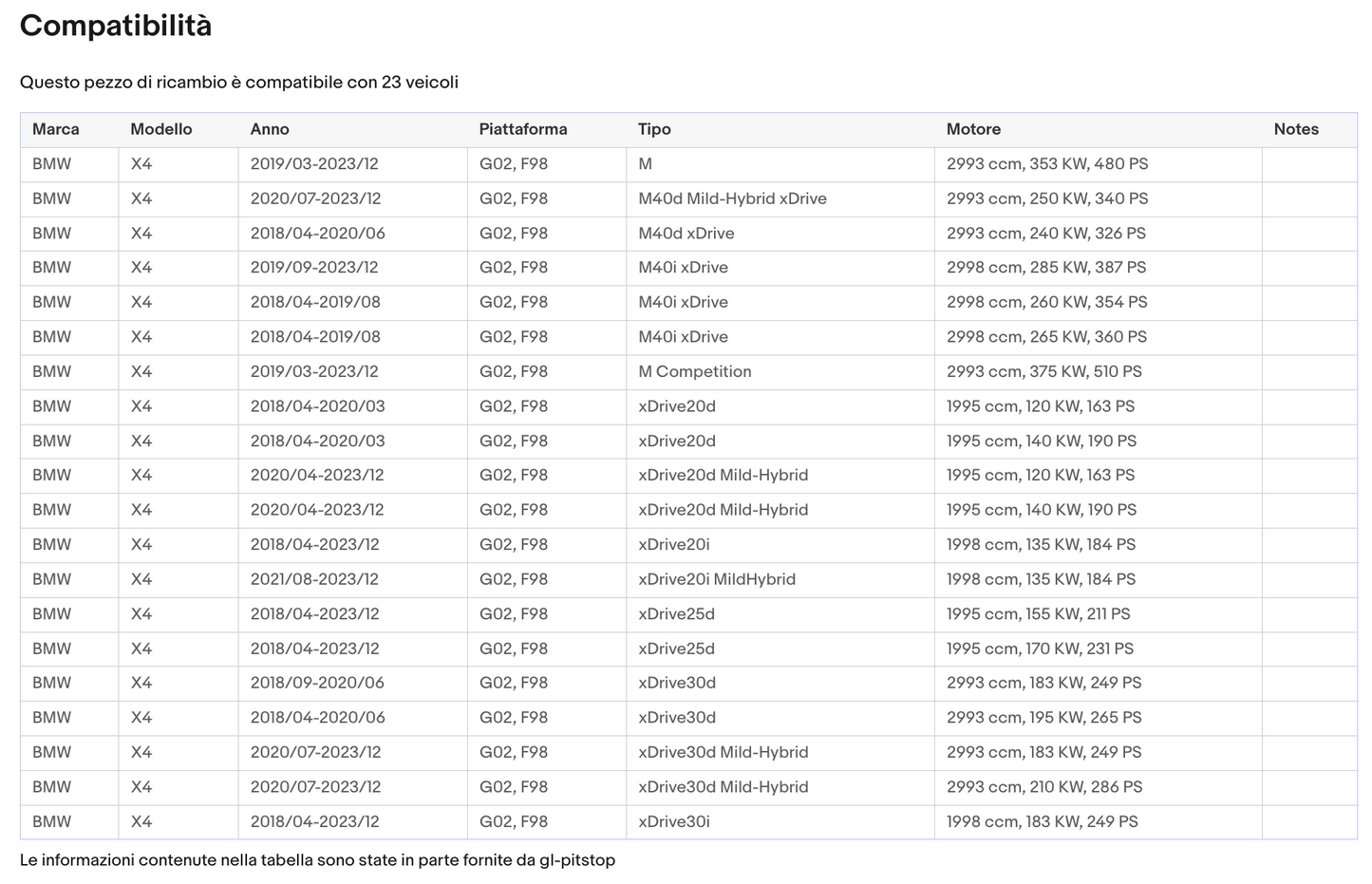Click the "Marca" column header
Image resolution: width=1372 pixels, height=884 pixels.
[x=56, y=129]
